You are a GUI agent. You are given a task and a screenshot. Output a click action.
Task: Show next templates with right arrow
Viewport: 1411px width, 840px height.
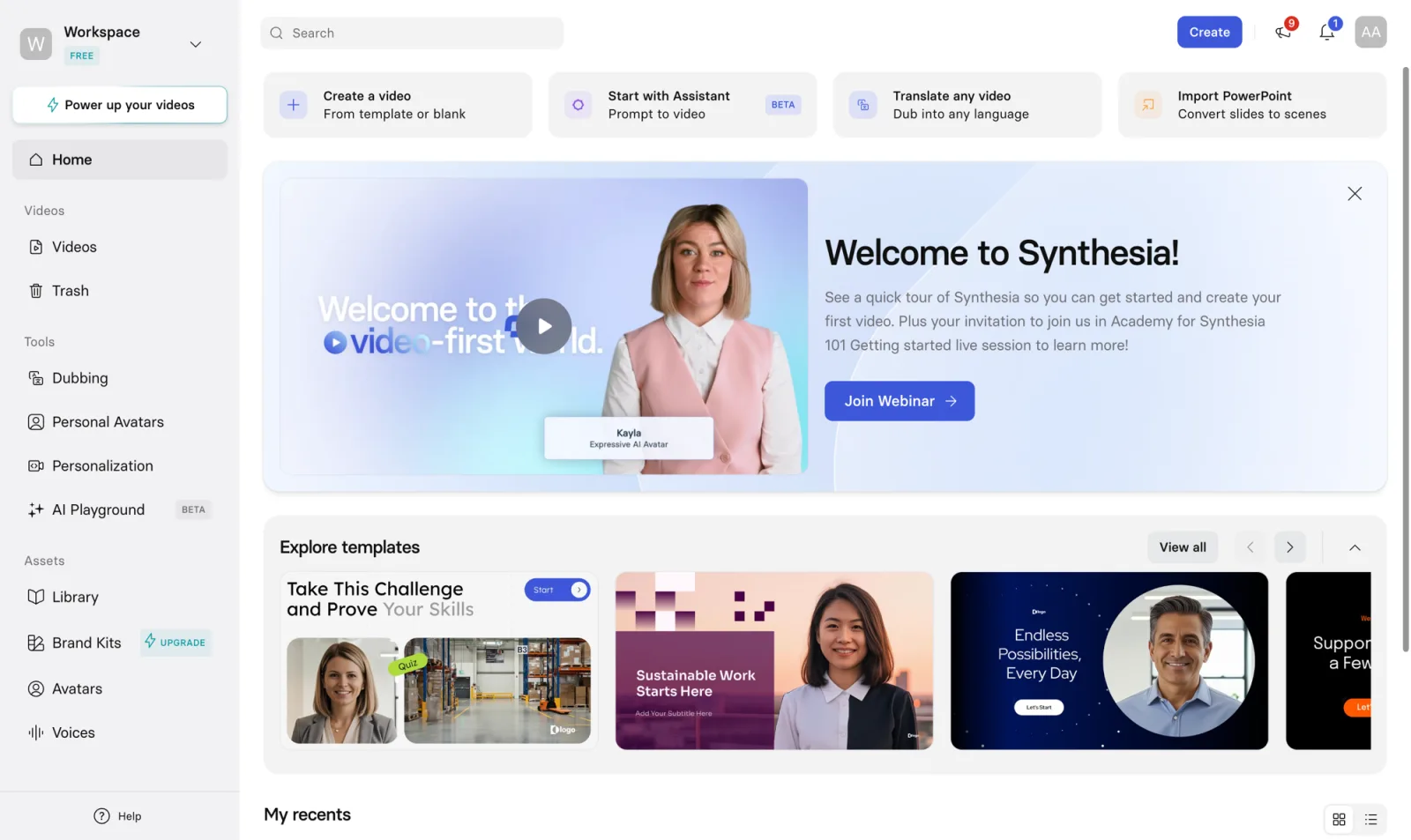(1289, 547)
